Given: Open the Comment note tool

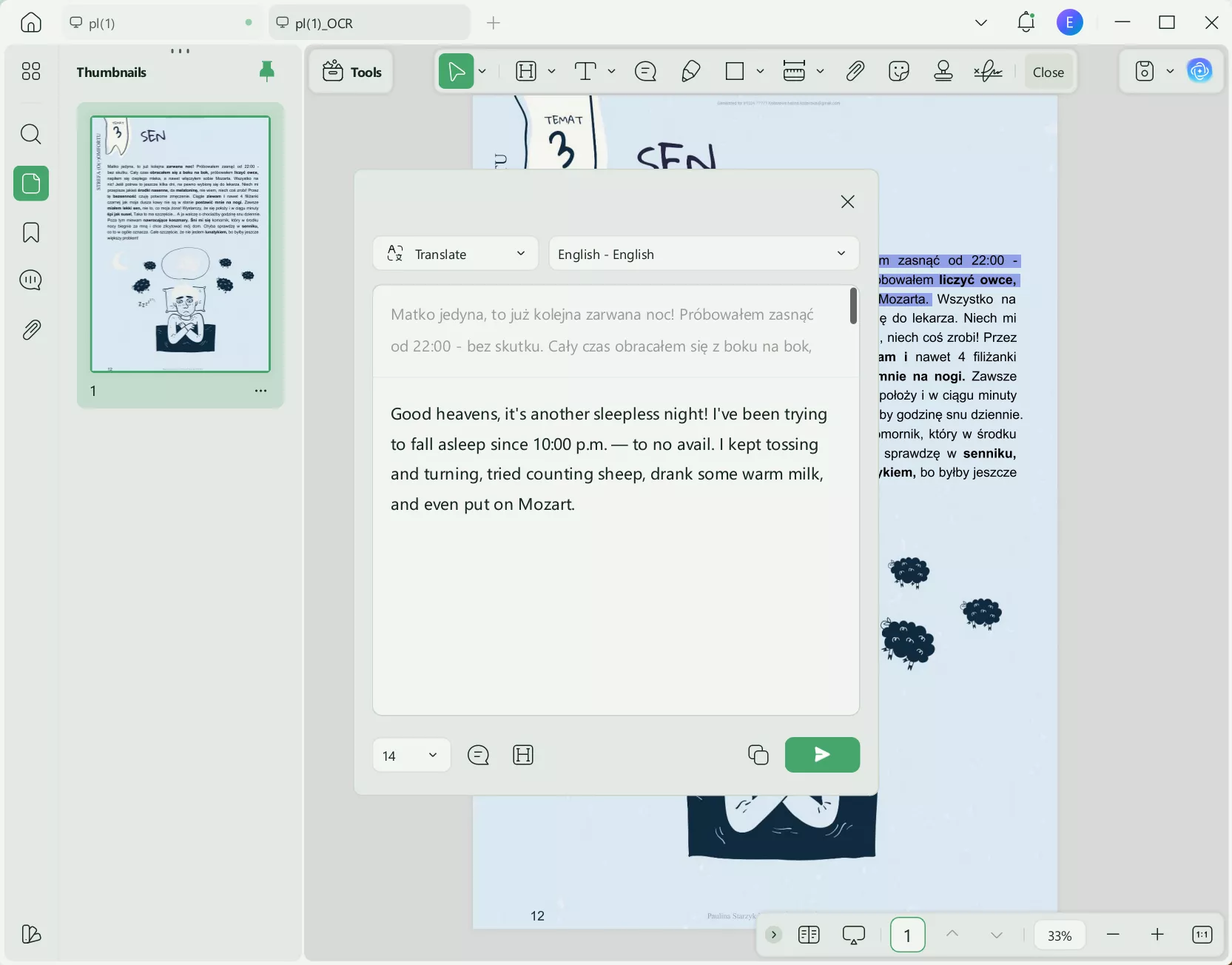Looking at the screenshot, I should (x=644, y=71).
